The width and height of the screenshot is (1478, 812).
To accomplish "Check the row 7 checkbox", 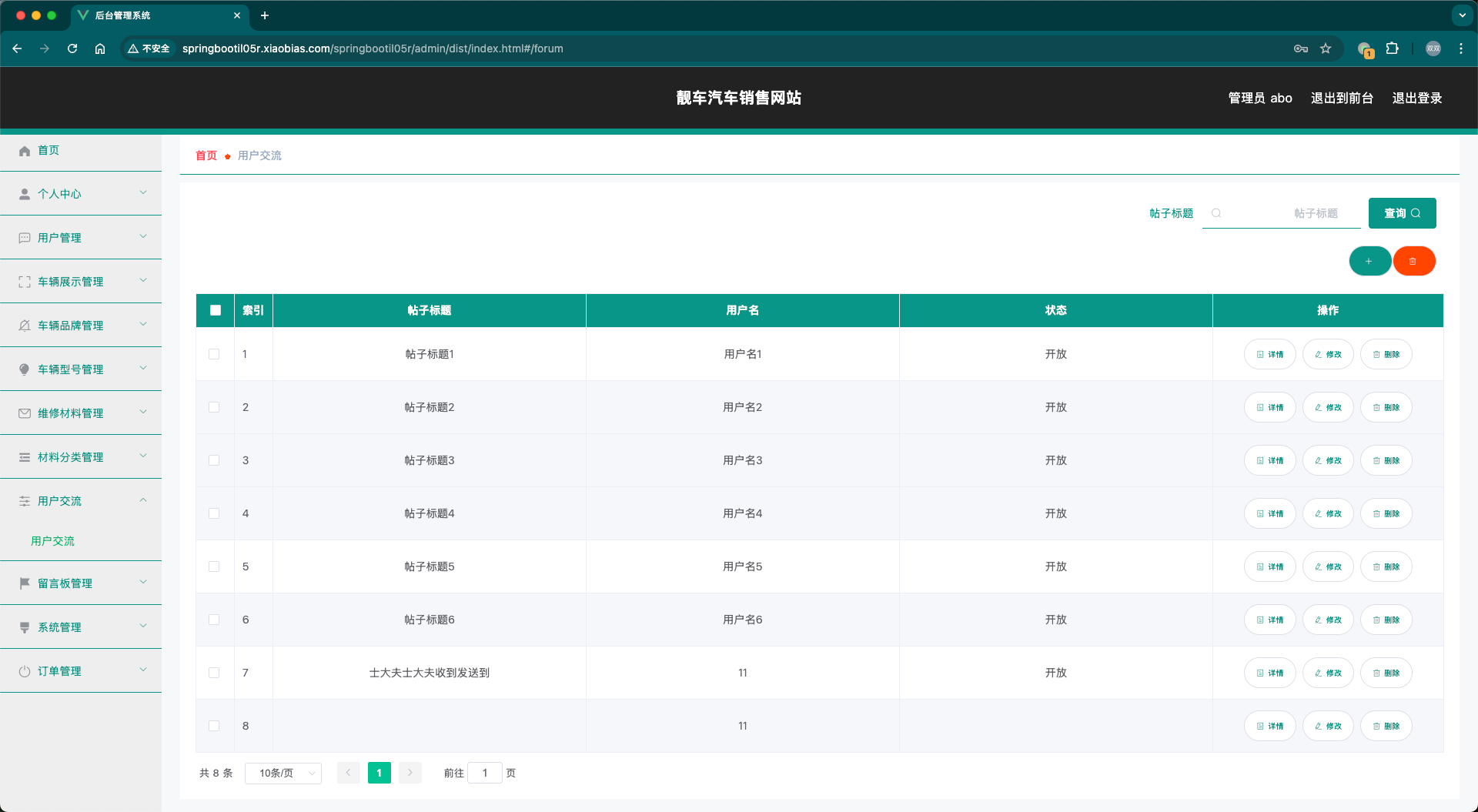I will coord(214,673).
